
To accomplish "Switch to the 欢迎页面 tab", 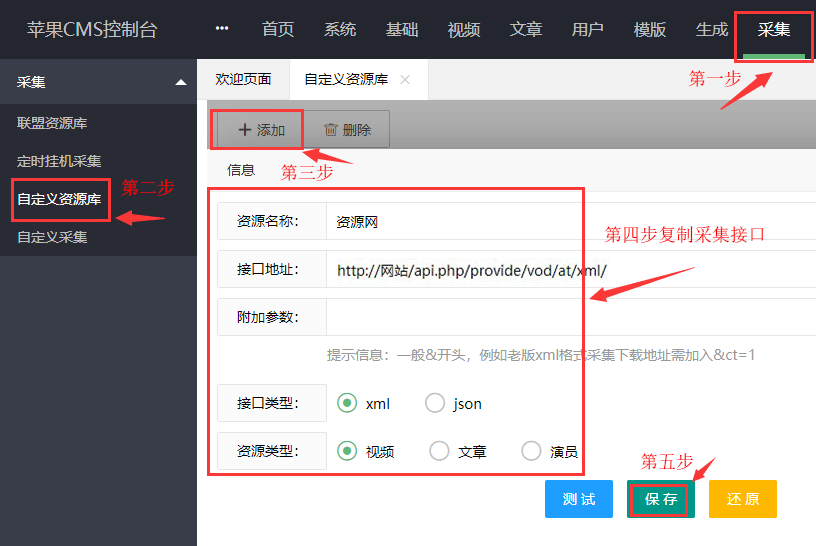I will (x=243, y=79).
